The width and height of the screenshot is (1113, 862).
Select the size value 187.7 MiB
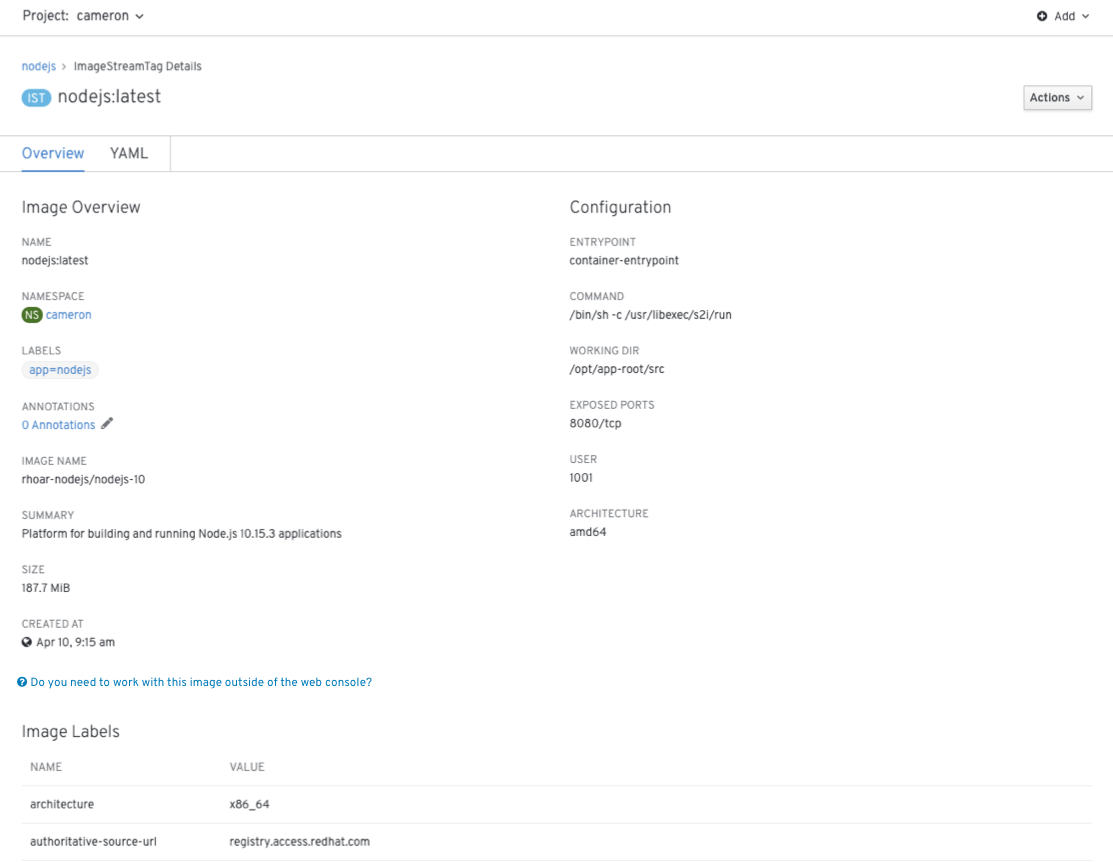45,588
